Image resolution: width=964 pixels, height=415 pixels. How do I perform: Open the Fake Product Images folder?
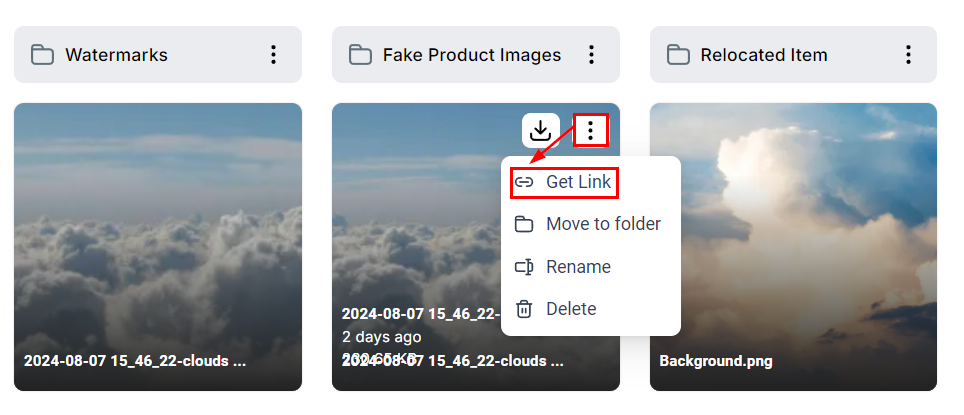tap(476, 55)
